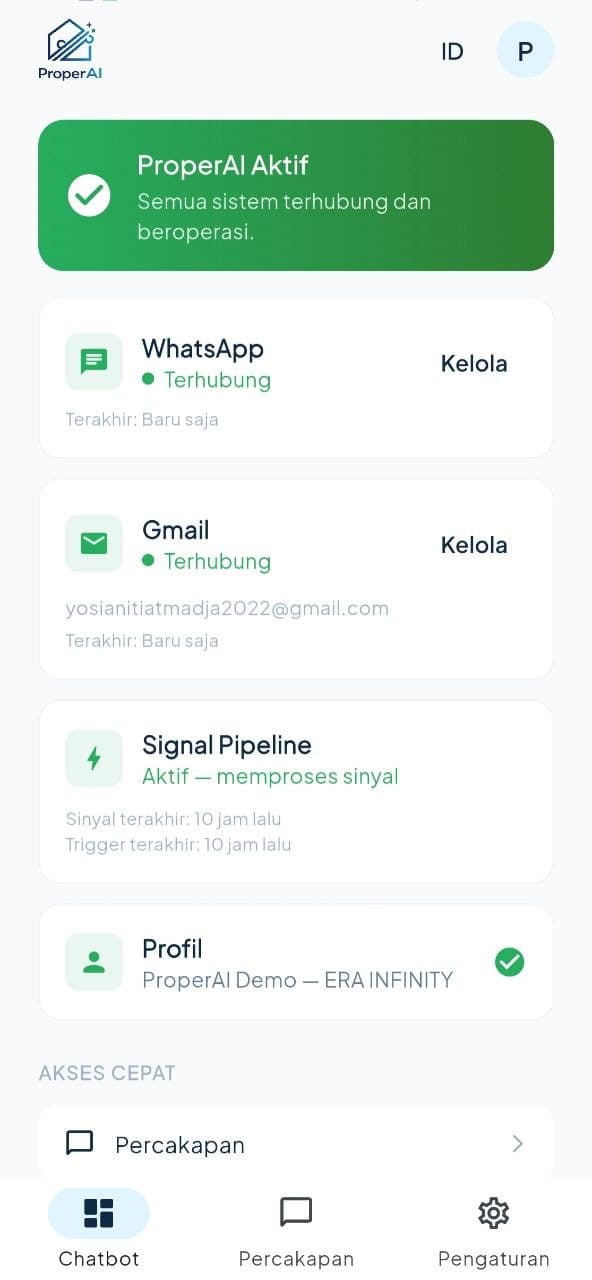Click the Signal Pipeline lightning icon
The height and width of the screenshot is (1280, 592).
[93, 757]
